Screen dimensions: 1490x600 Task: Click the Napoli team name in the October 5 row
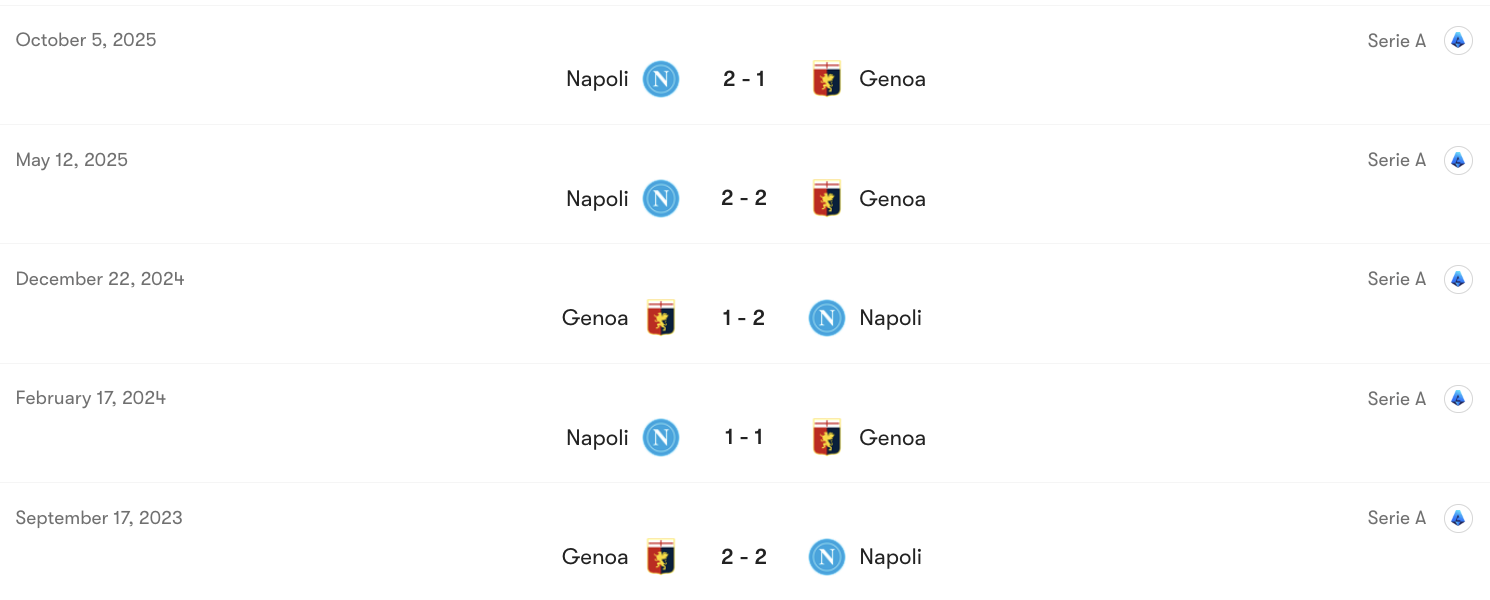tap(597, 78)
